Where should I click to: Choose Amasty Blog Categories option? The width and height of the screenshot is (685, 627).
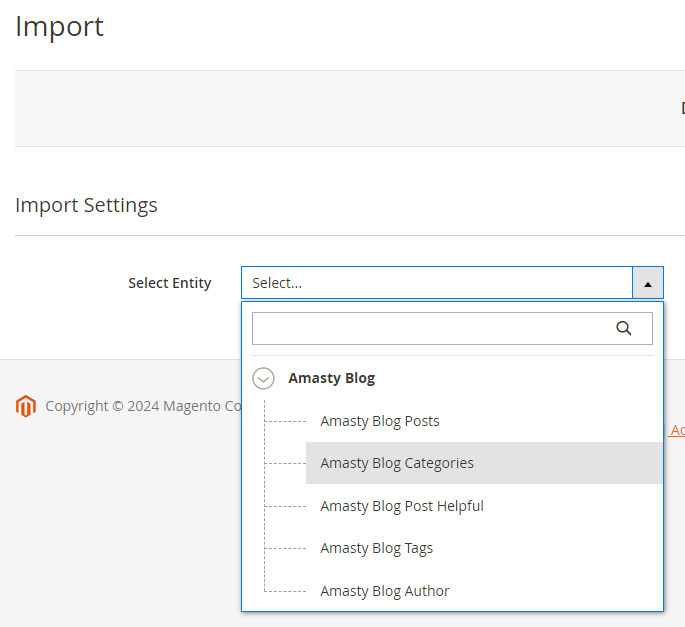click(484, 463)
